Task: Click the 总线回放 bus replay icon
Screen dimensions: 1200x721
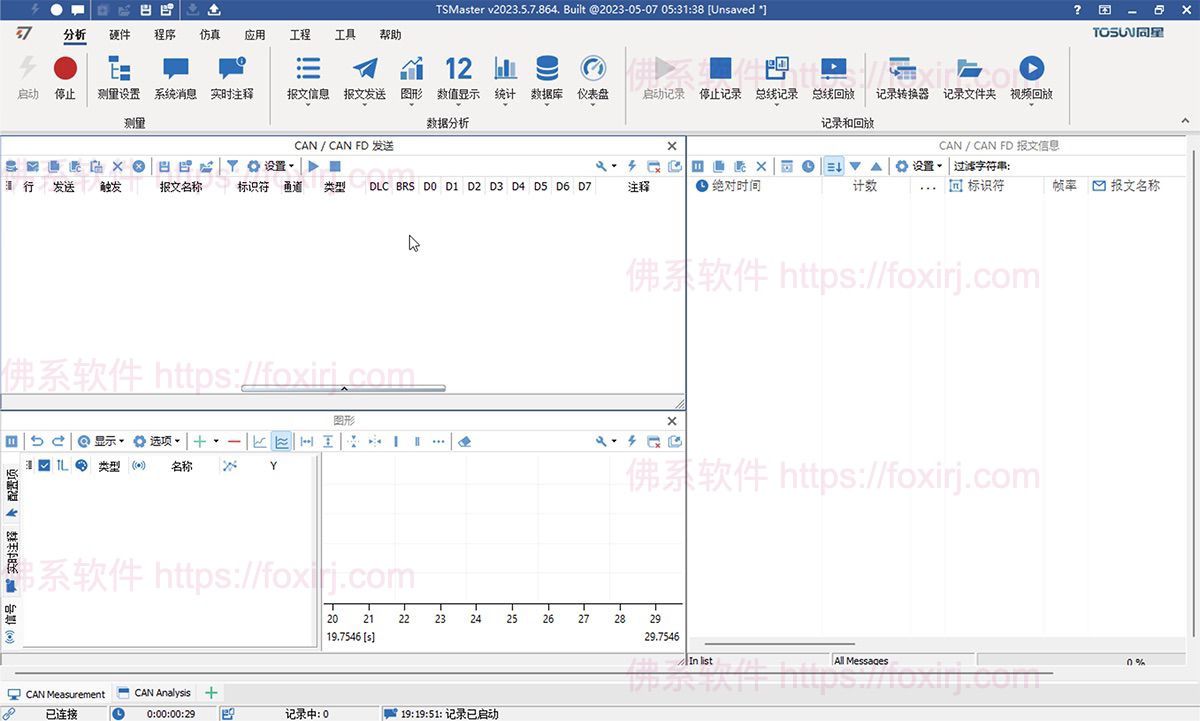Action: pos(833,78)
